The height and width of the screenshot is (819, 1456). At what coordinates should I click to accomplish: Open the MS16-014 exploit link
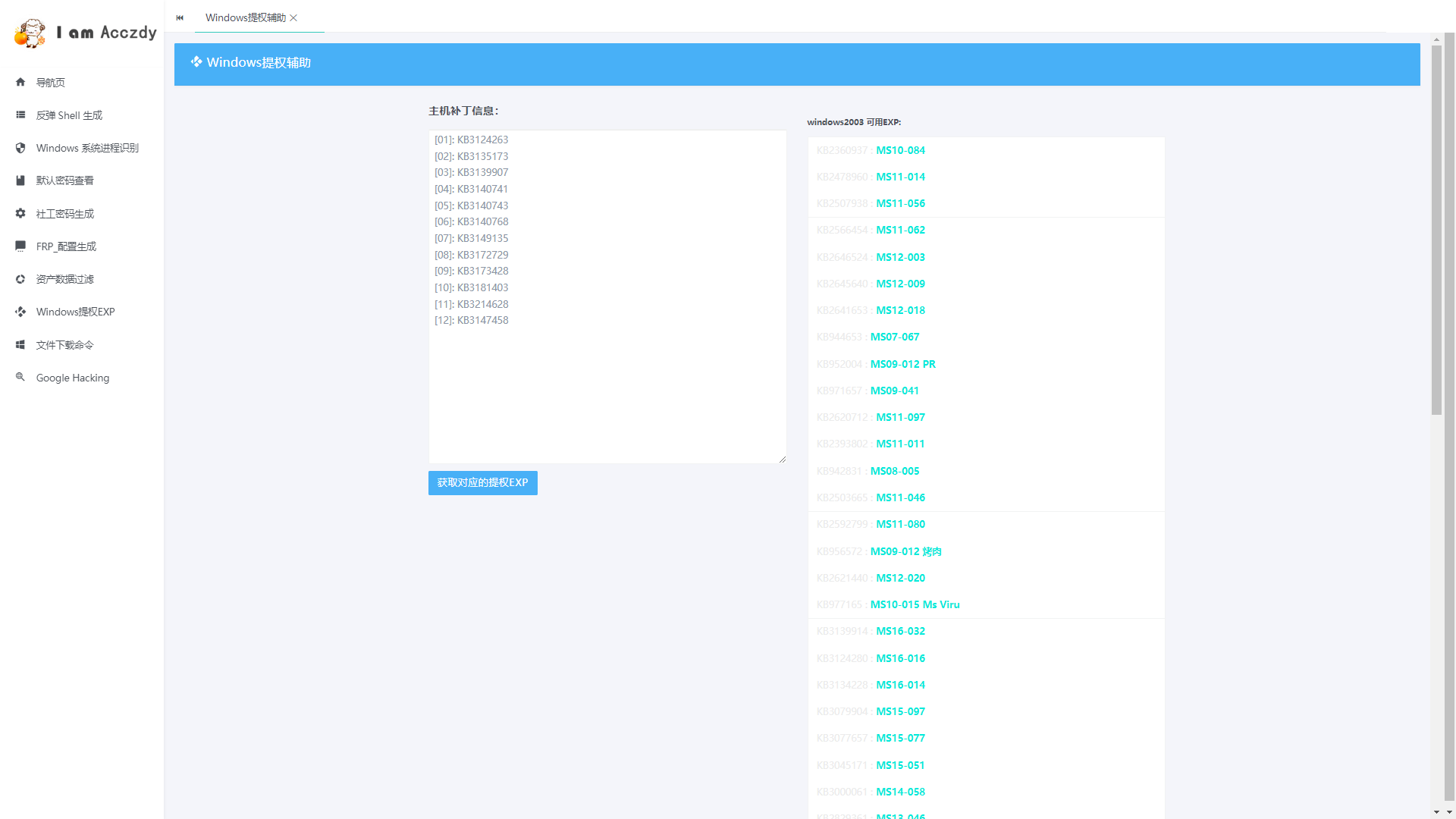900,685
